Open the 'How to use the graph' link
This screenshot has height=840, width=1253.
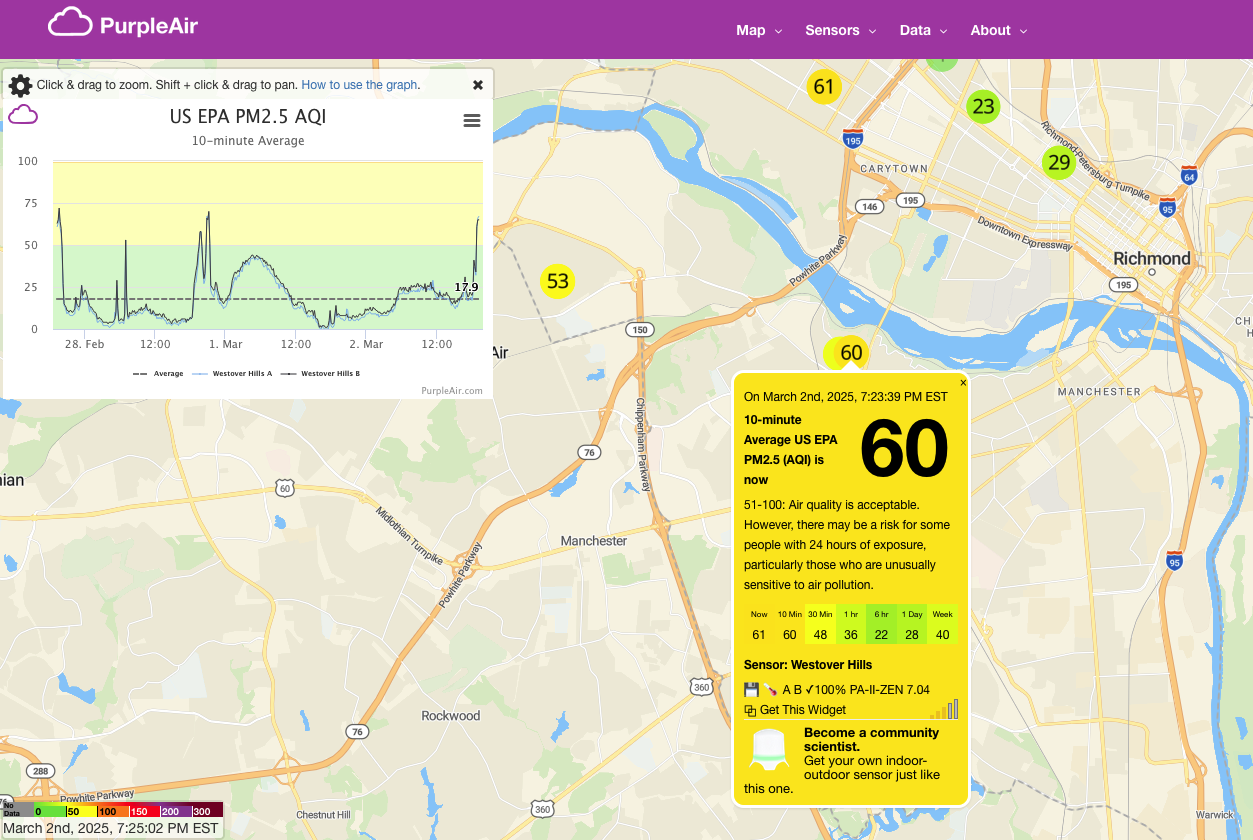(361, 85)
